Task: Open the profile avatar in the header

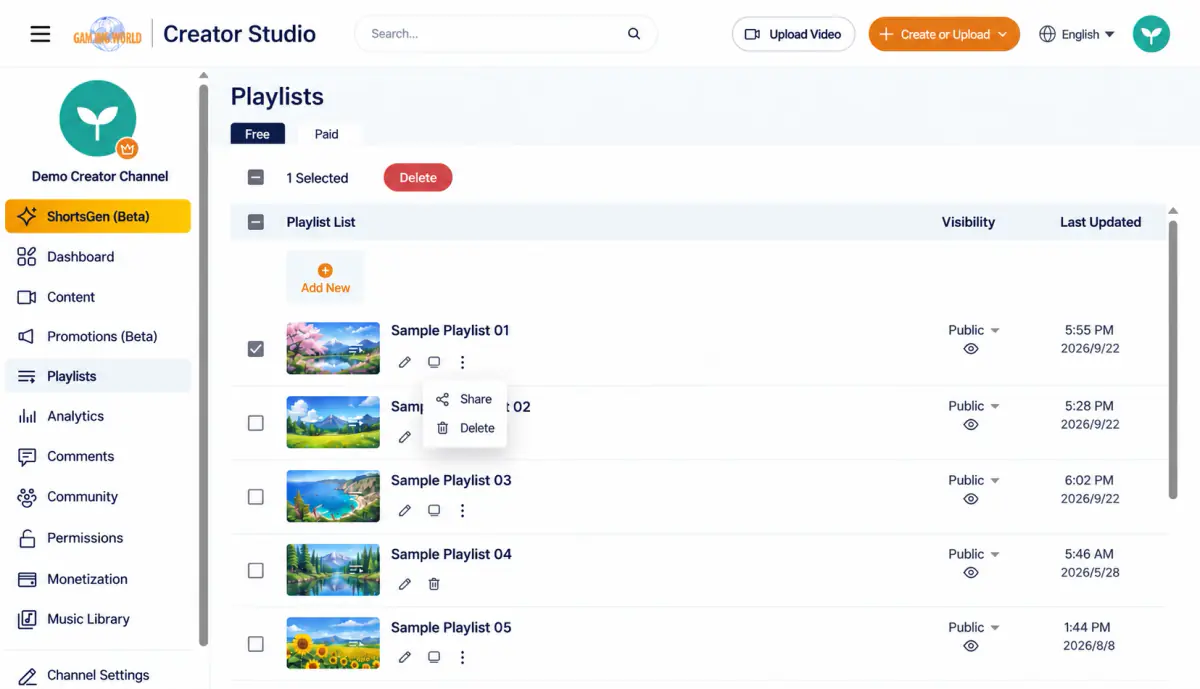Action: tap(1151, 34)
